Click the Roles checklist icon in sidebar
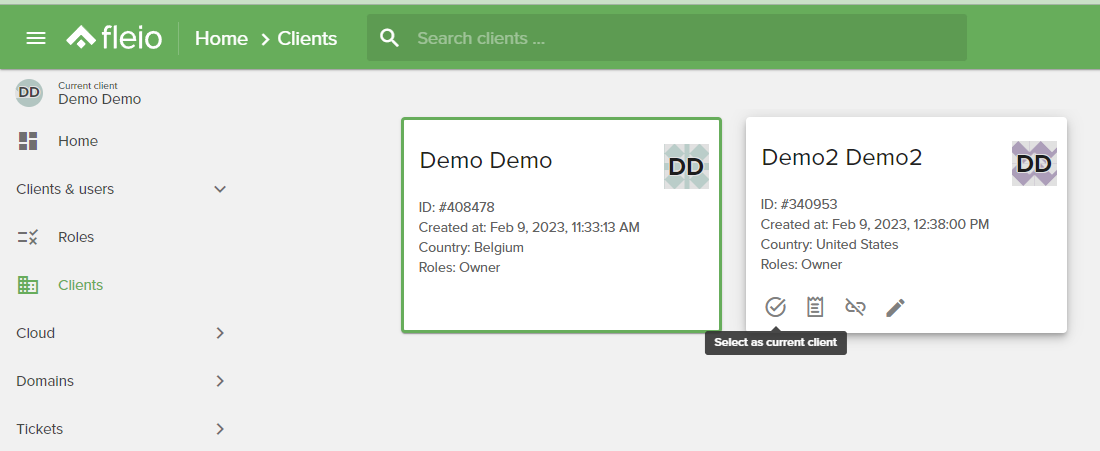1100x451 pixels. pos(27,237)
